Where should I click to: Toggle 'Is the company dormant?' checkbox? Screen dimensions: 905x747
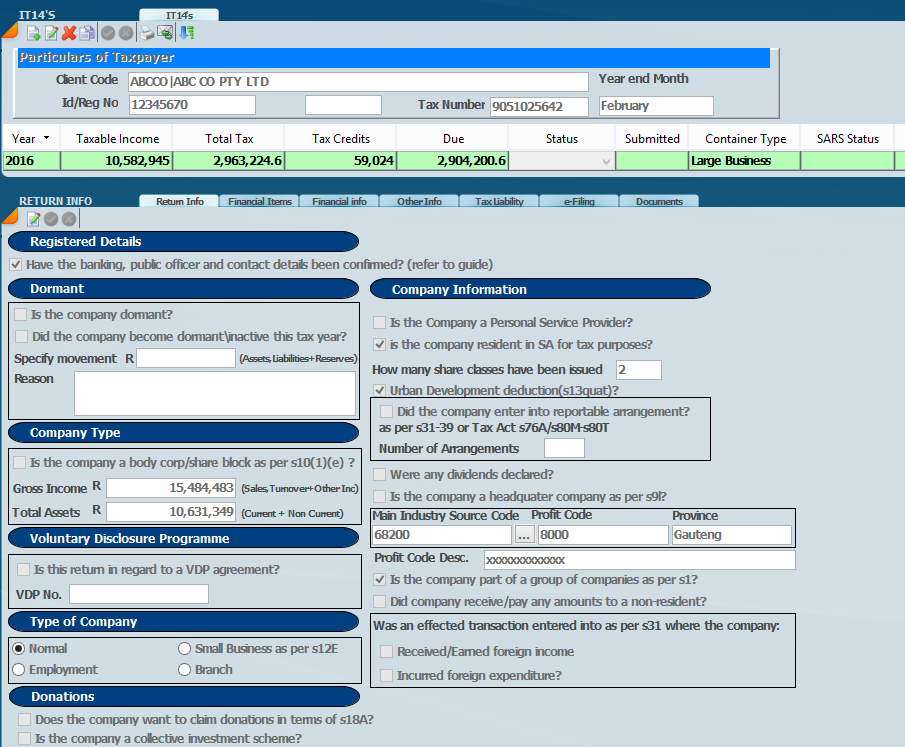pyautogui.click(x=21, y=315)
